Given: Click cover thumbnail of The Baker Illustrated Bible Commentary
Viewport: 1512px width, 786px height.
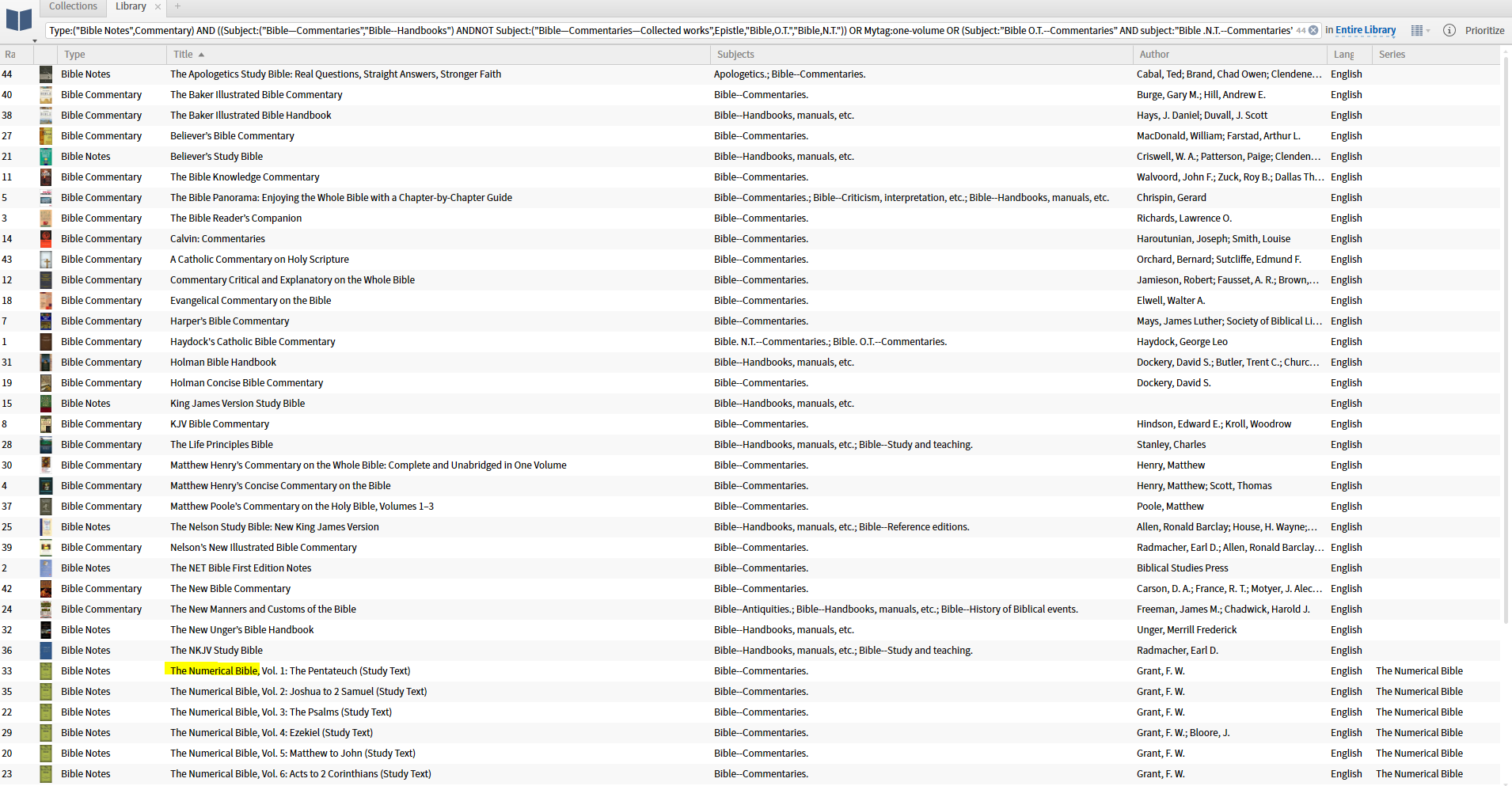Looking at the screenshot, I should point(46,95).
